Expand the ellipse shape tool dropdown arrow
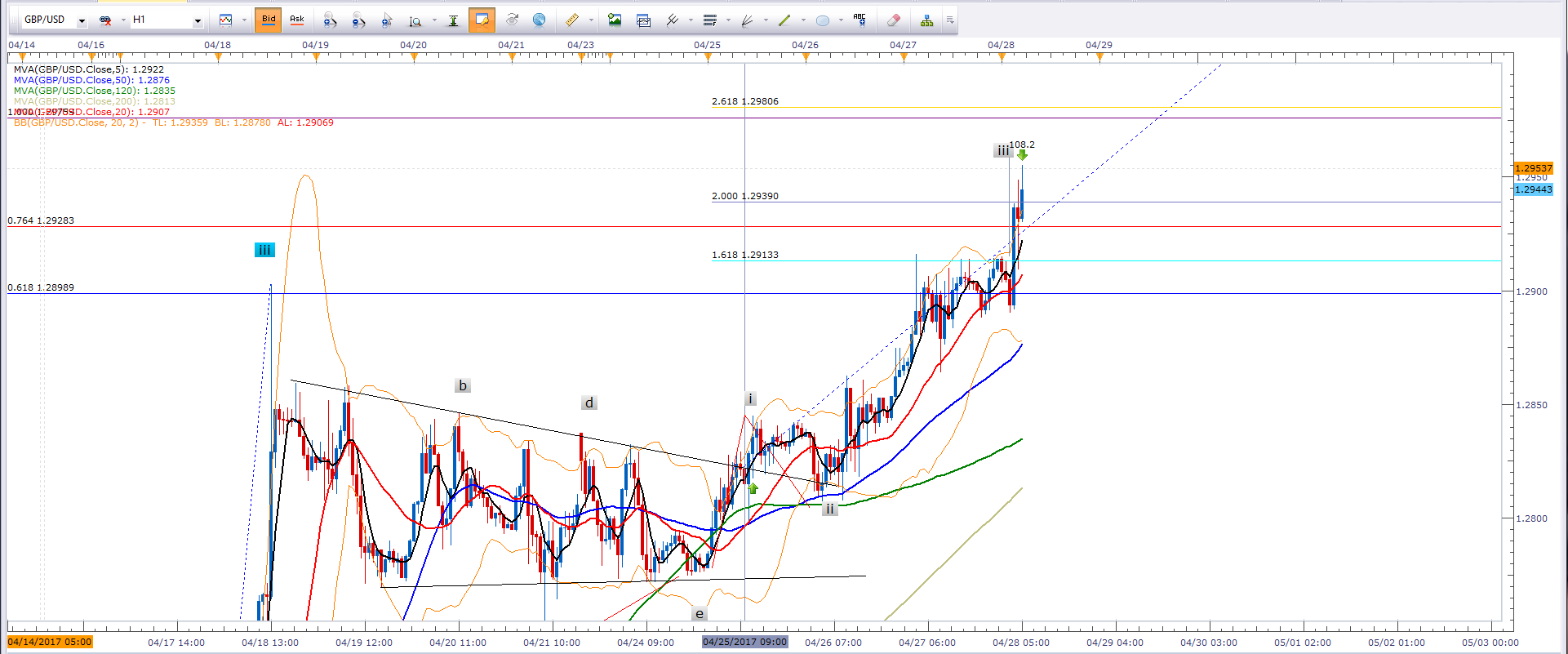 [x=840, y=20]
